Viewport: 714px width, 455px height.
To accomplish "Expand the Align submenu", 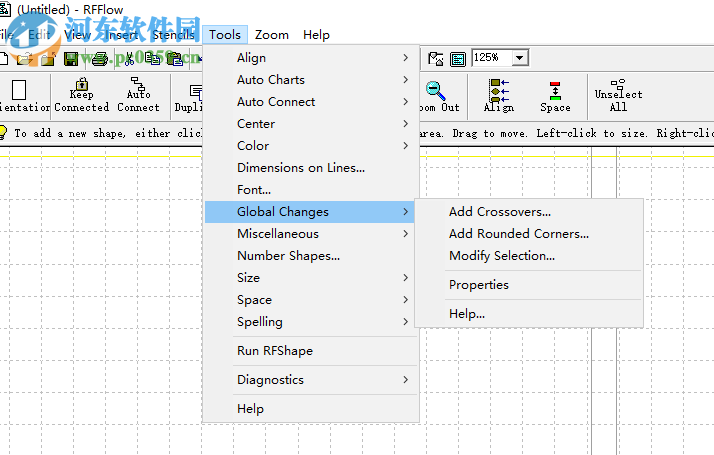I will pyautogui.click(x=311, y=58).
